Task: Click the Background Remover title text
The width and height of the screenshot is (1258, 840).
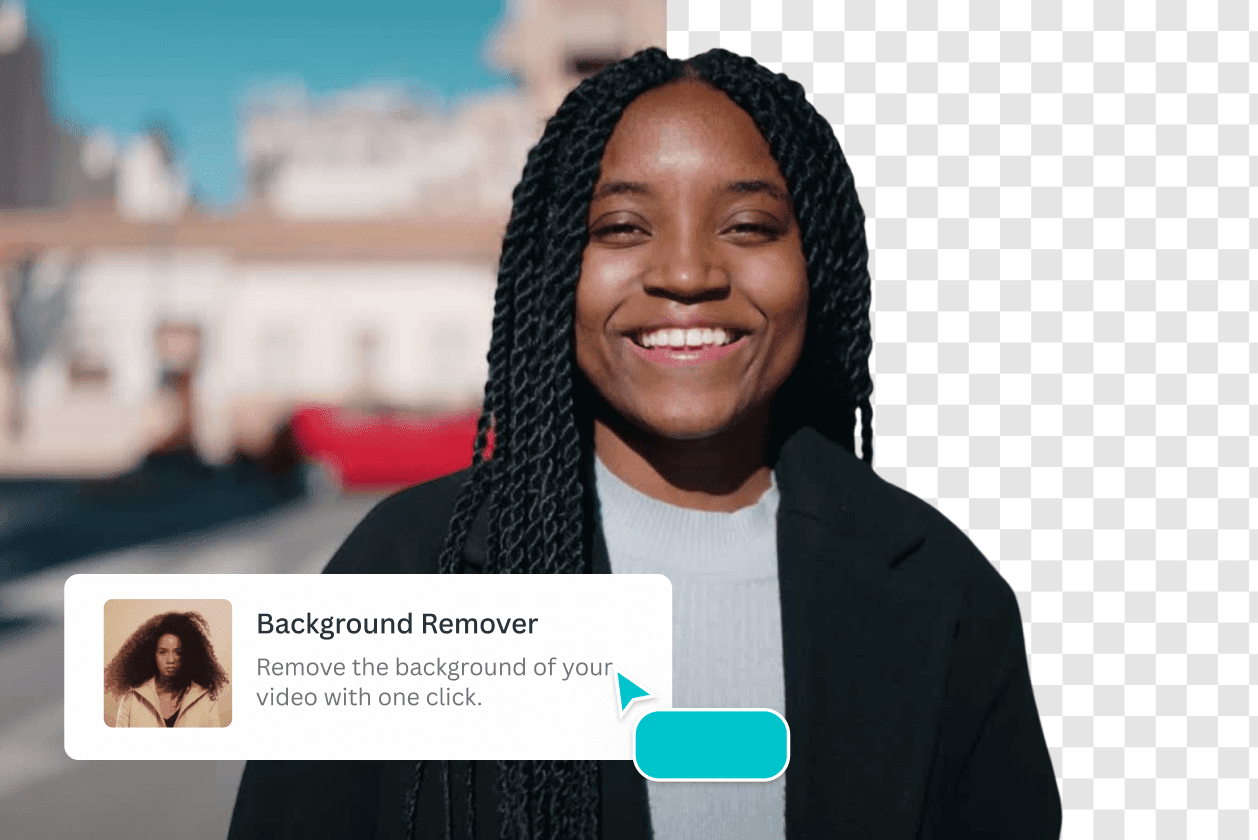Action: point(397,623)
